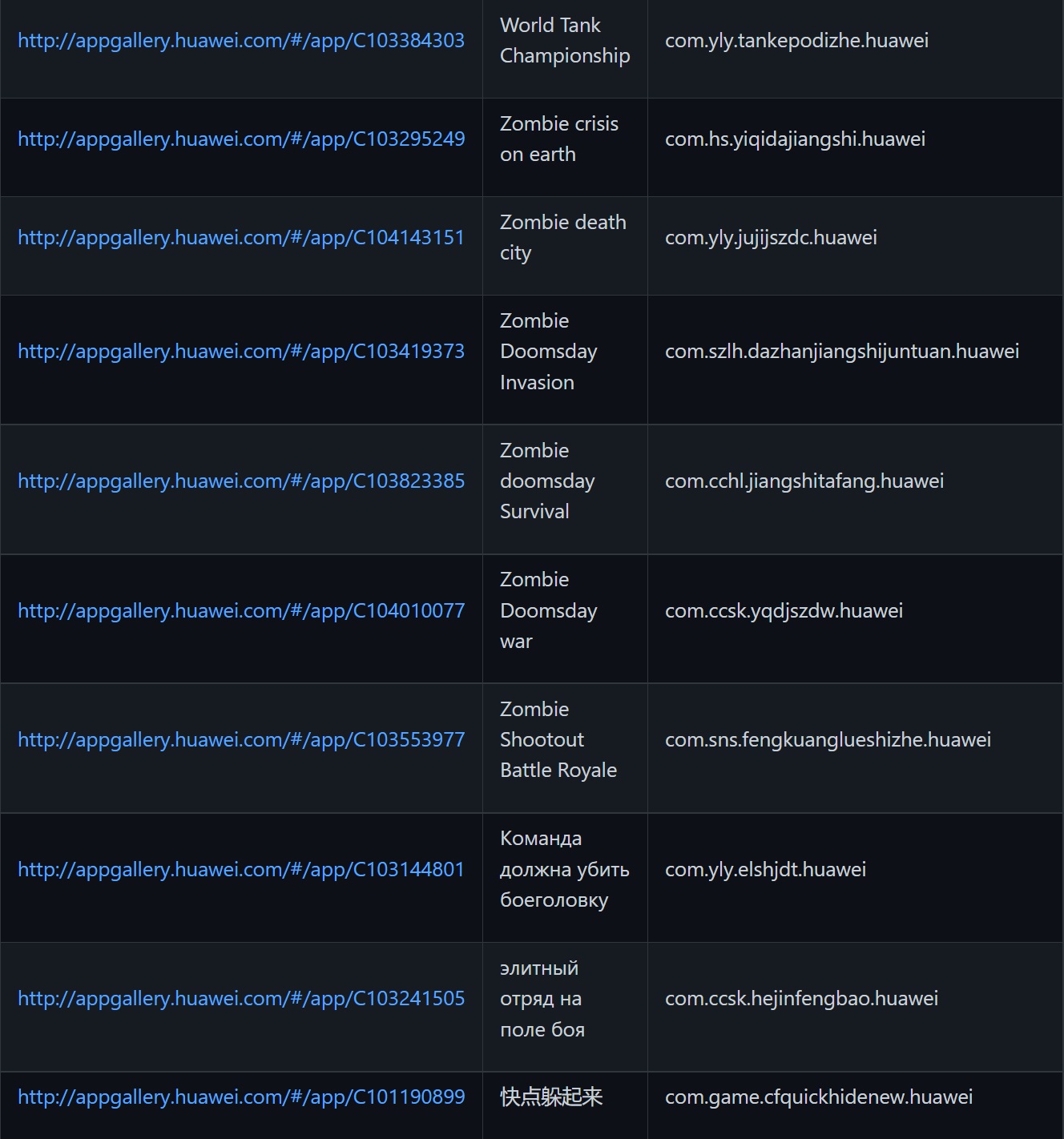The width and height of the screenshot is (1064, 1139).
Task: Visit the AppGallery link ending in C104010077
Action: pos(241,611)
